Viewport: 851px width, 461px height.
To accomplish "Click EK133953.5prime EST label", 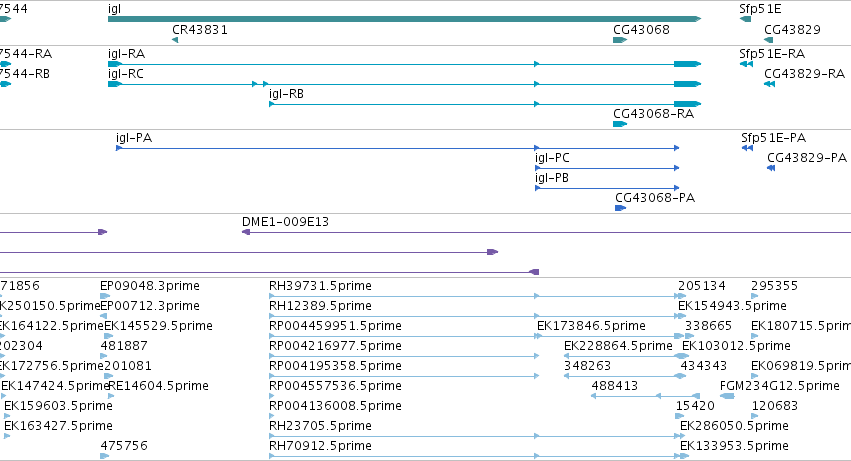I will 734,446.
